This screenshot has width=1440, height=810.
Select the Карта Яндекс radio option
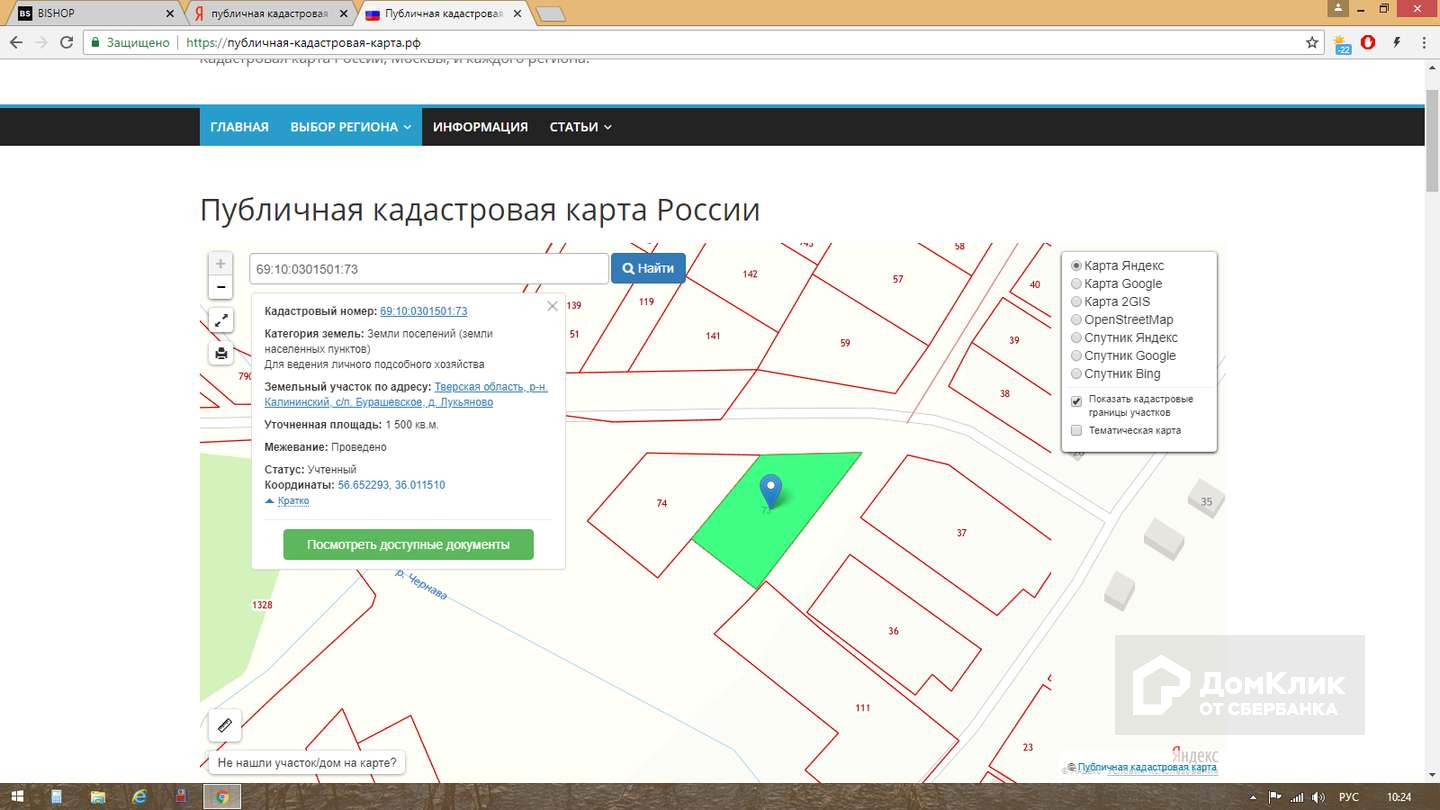1077,266
